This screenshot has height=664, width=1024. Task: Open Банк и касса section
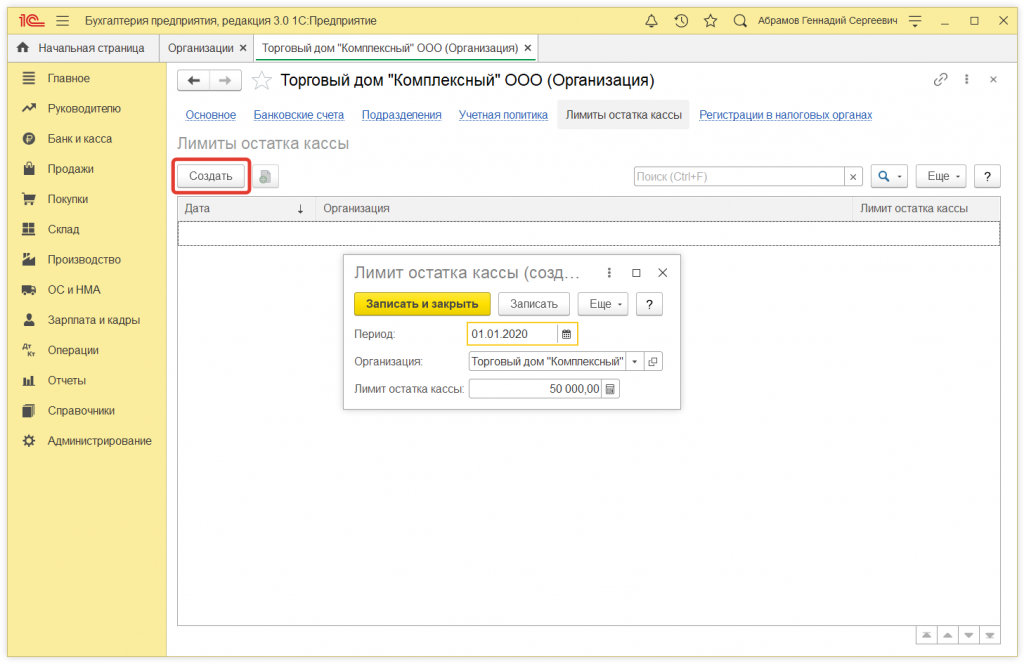(80, 139)
